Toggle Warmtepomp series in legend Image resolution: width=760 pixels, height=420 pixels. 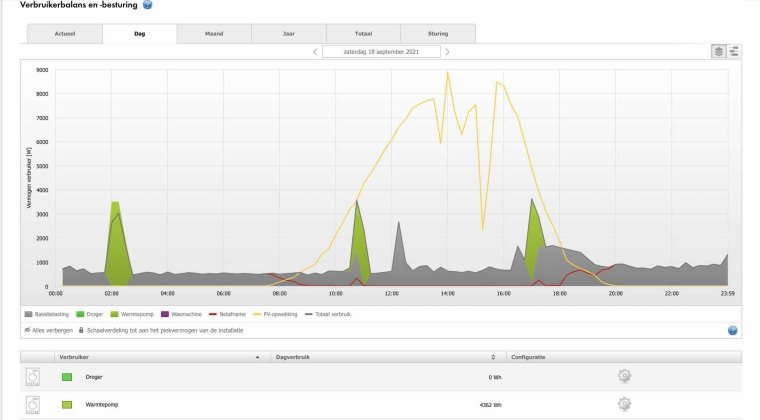132,314
